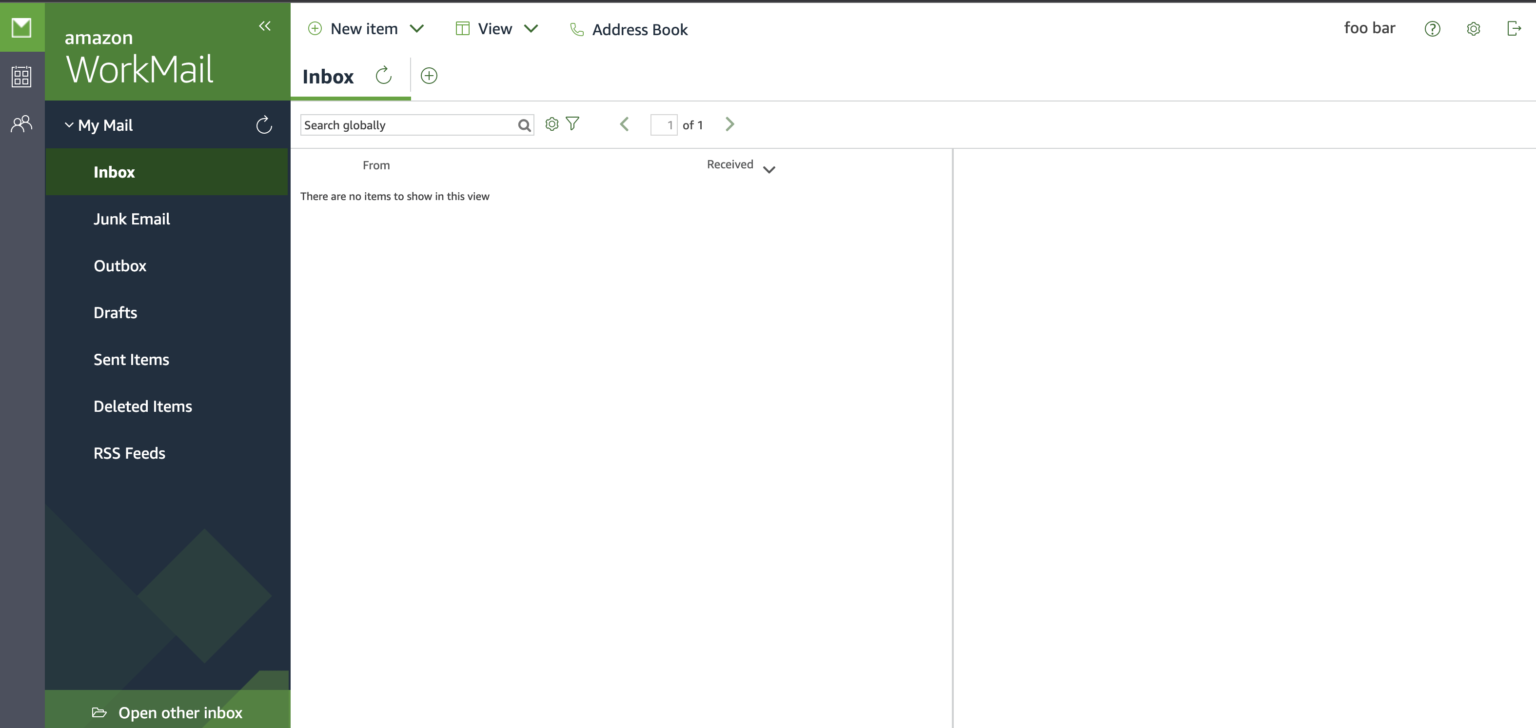1536x728 pixels.
Task: Click Open other inbox
Action: pyautogui.click(x=180, y=712)
